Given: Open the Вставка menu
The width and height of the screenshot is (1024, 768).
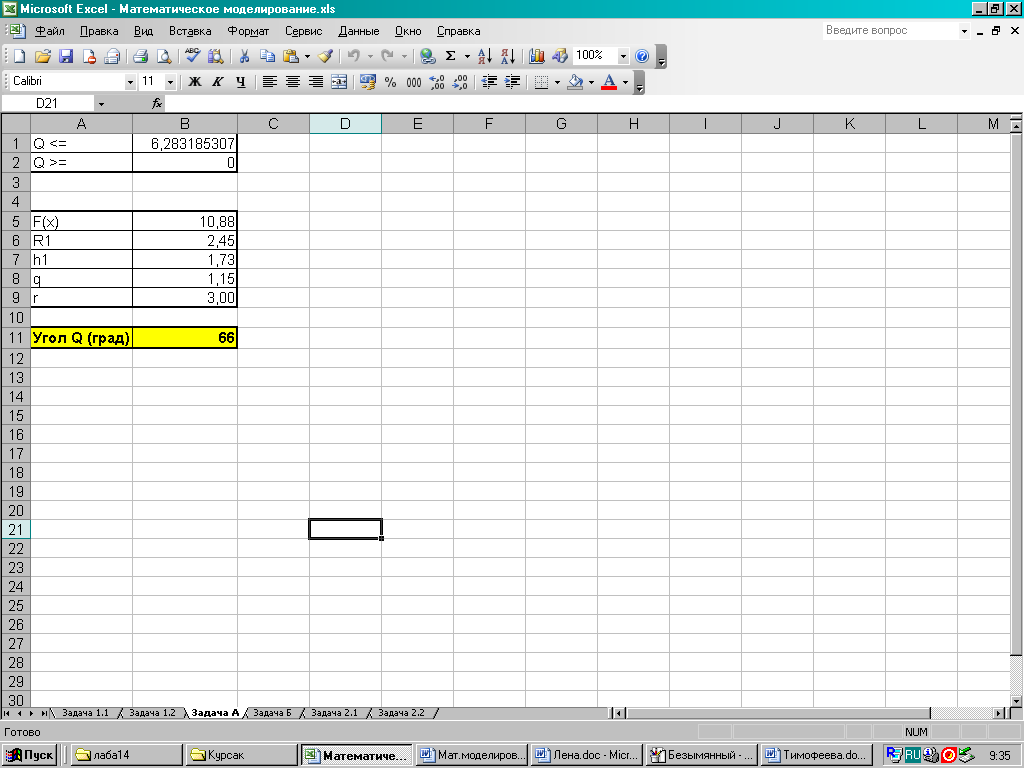Looking at the screenshot, I should 190,31.
